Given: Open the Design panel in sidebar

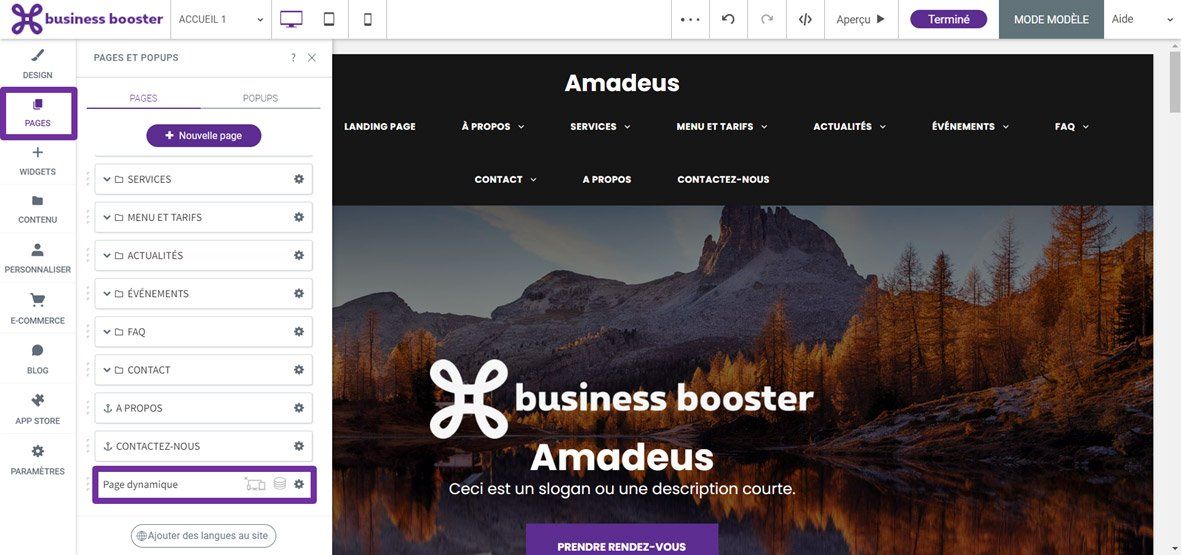Looking at the screenshot, I should tap(38, 64).
